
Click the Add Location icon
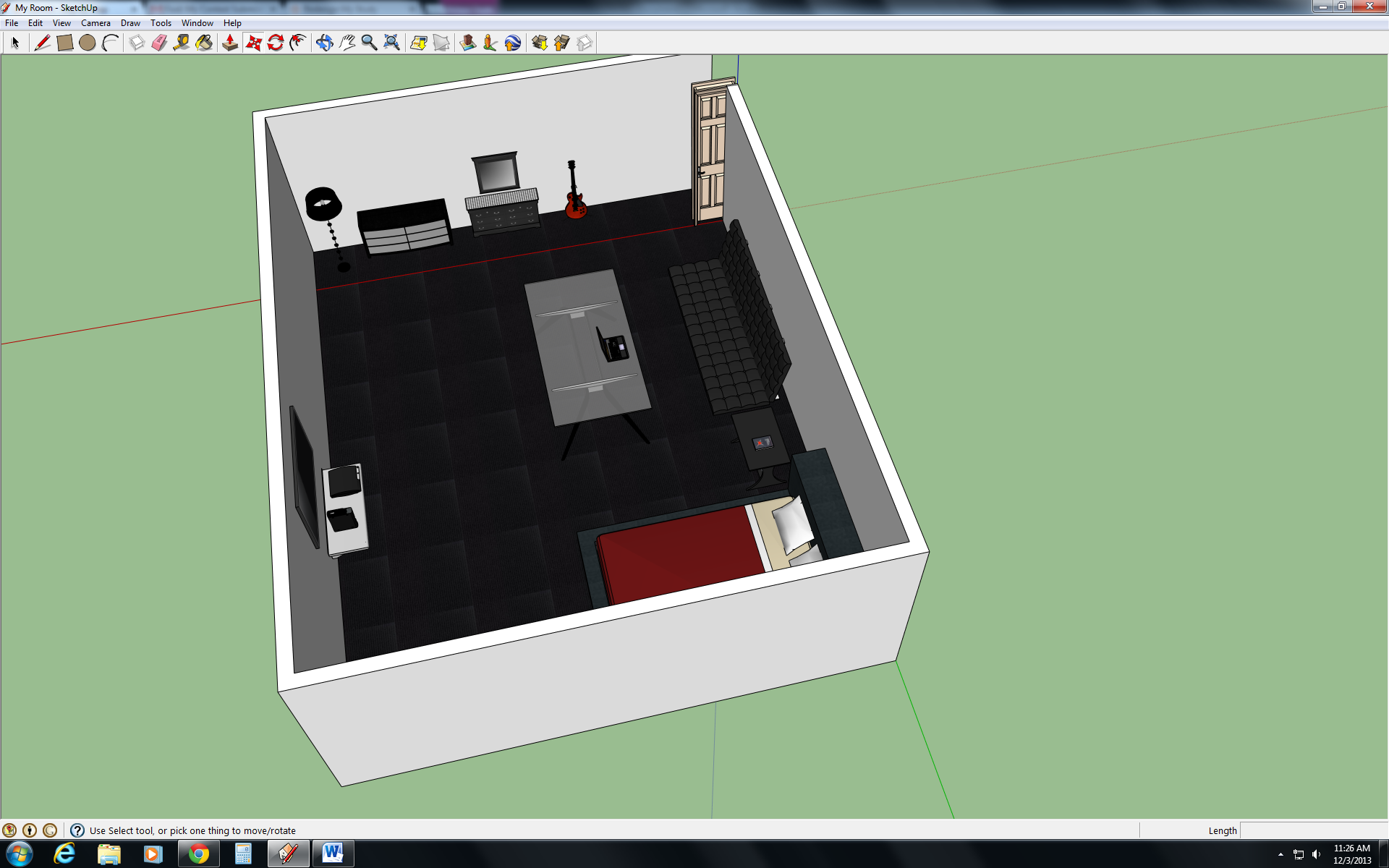[419, 43]
